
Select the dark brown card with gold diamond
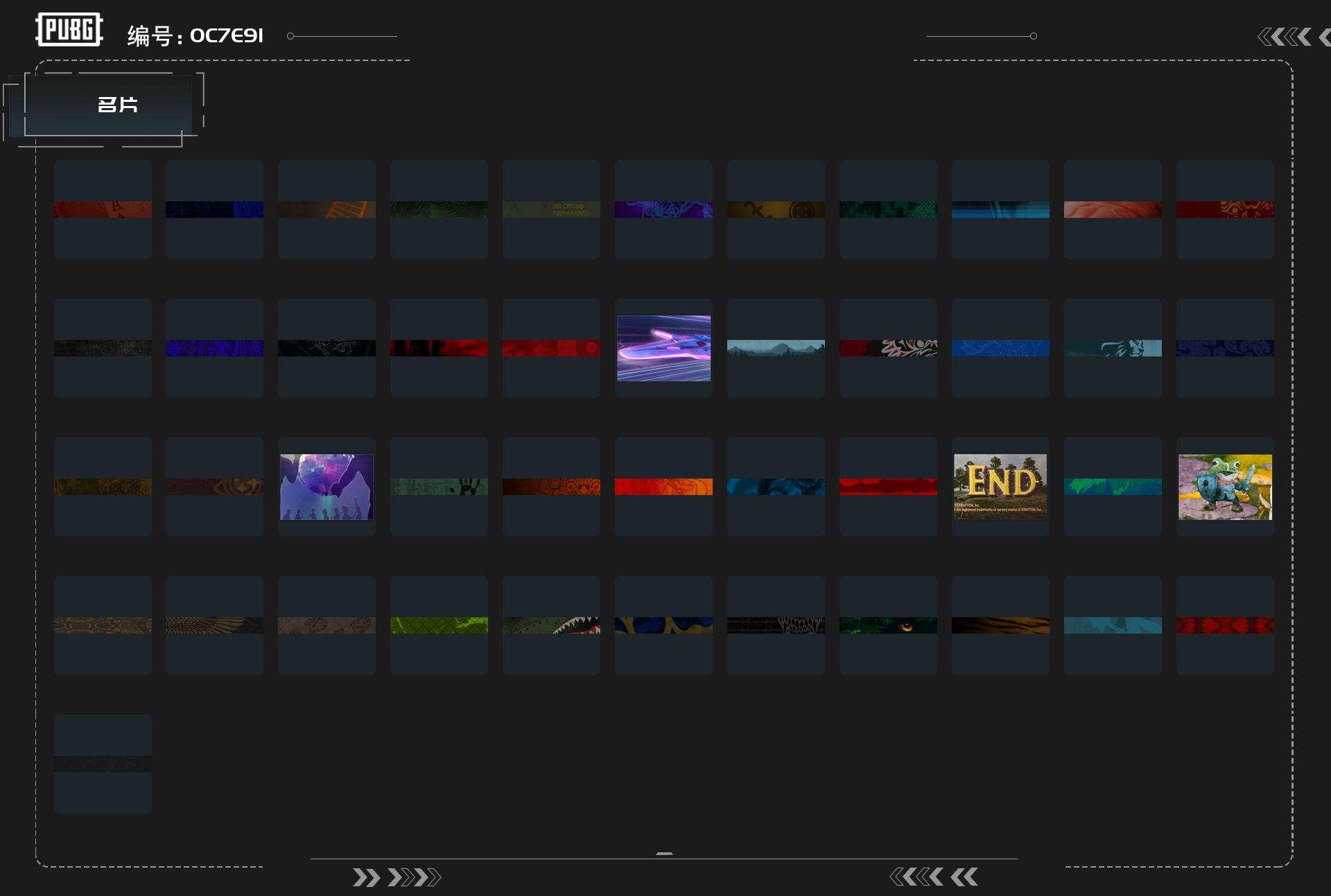(214, 486)
